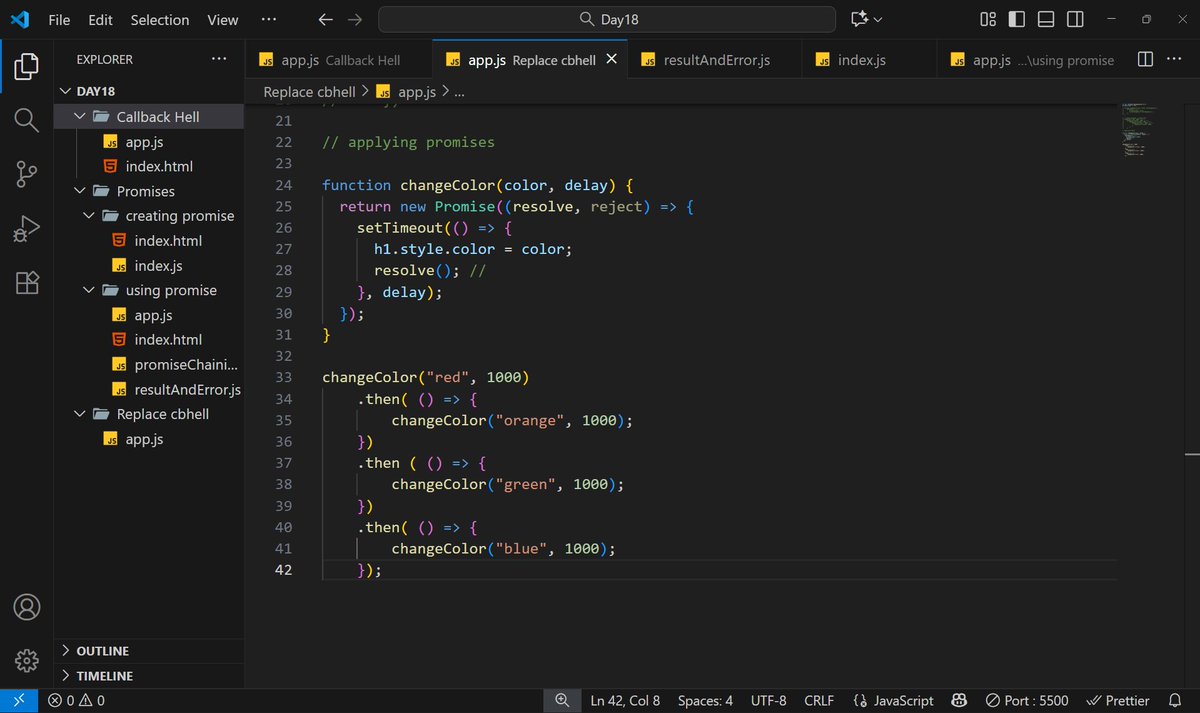Split the editor to the right
This screenshot has height=713, width=1200.
(x=1146, y=59)
